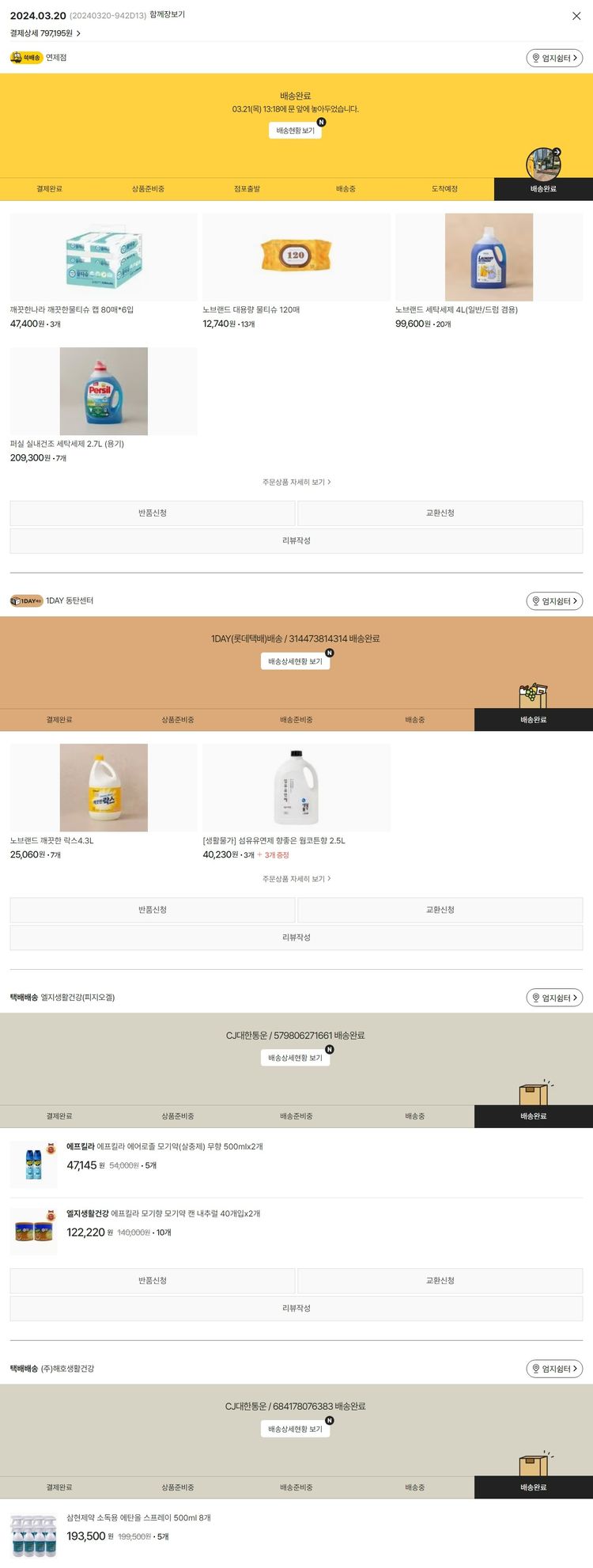The width and height of the screenshot is (593, 1568).
Task: Expand 주문상품 자세히 보기 under the 락스 item
Action: point(296,879)
